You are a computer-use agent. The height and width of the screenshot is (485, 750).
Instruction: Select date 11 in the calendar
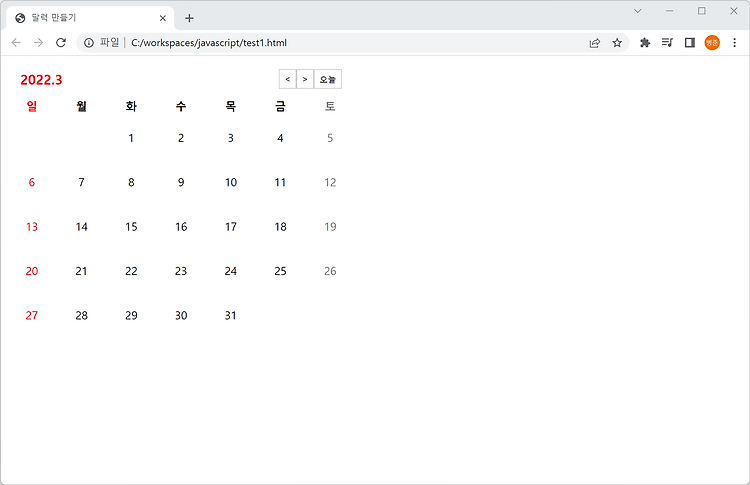click(280, 182)
